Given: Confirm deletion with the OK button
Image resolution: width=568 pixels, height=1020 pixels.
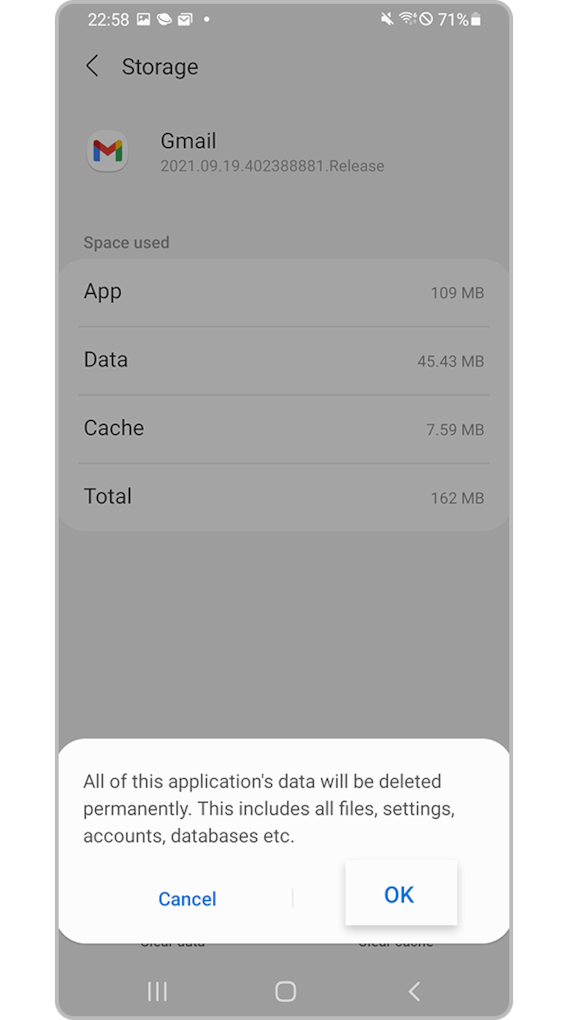Looking at the screenshot, I should (x=401, y=894).
